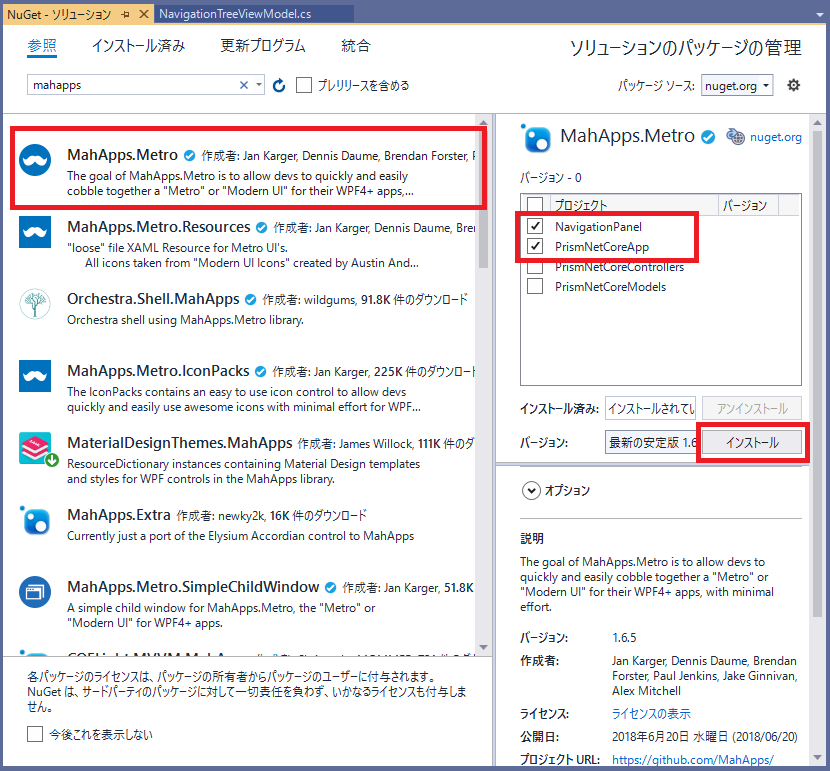Switch to the 統合 tab
The image size is (830, 771).
(356, 46)
